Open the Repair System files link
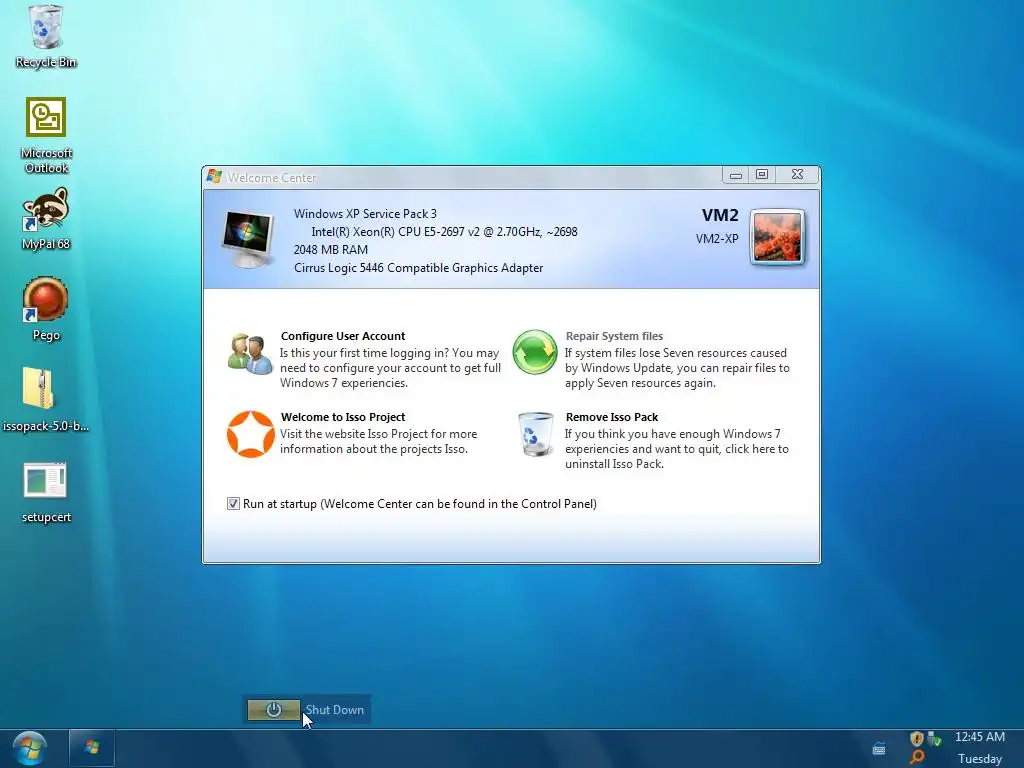 click(x=614, y=336)
